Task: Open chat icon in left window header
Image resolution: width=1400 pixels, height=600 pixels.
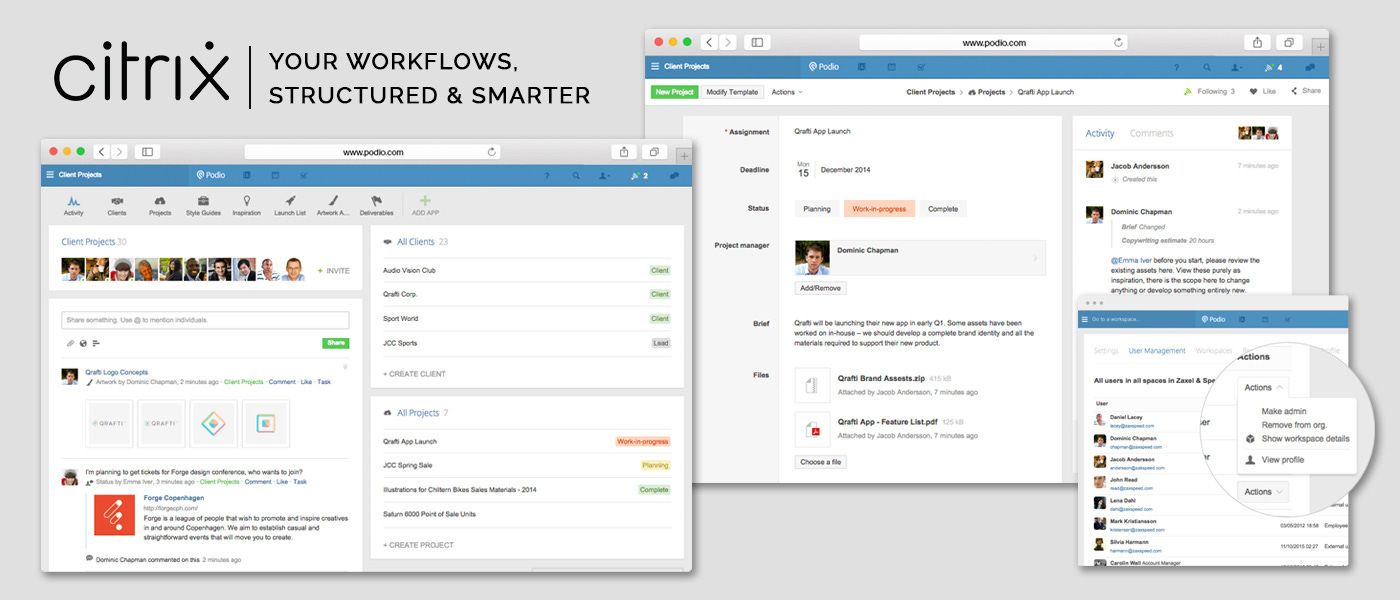Action: (674, 175)
